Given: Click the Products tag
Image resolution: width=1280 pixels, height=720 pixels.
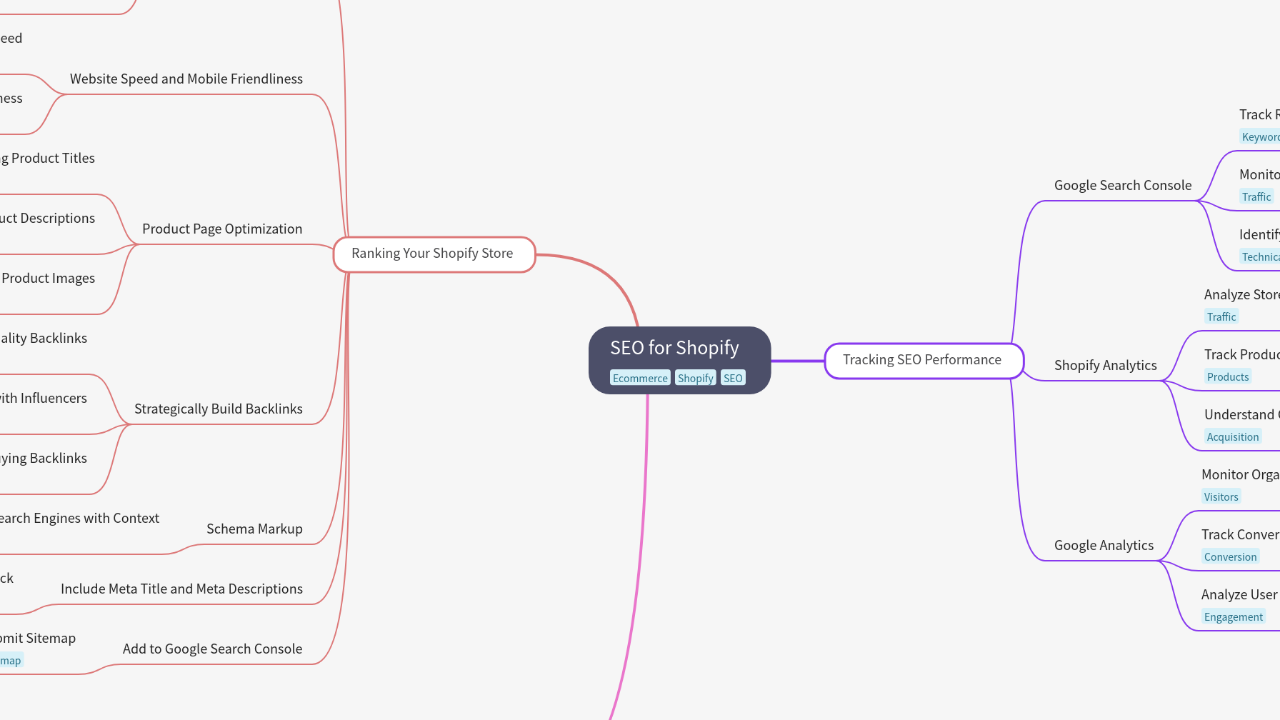Looking at the screenshot, I should [1228, 377].
